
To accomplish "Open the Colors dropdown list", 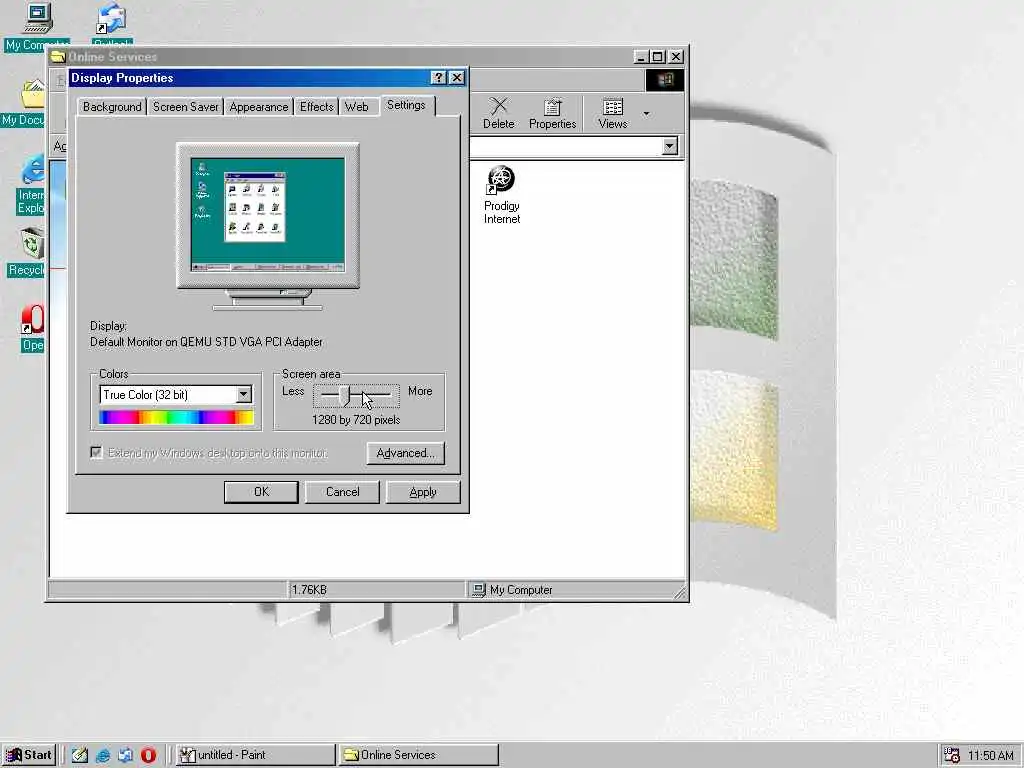I will [x=244, y=394].
